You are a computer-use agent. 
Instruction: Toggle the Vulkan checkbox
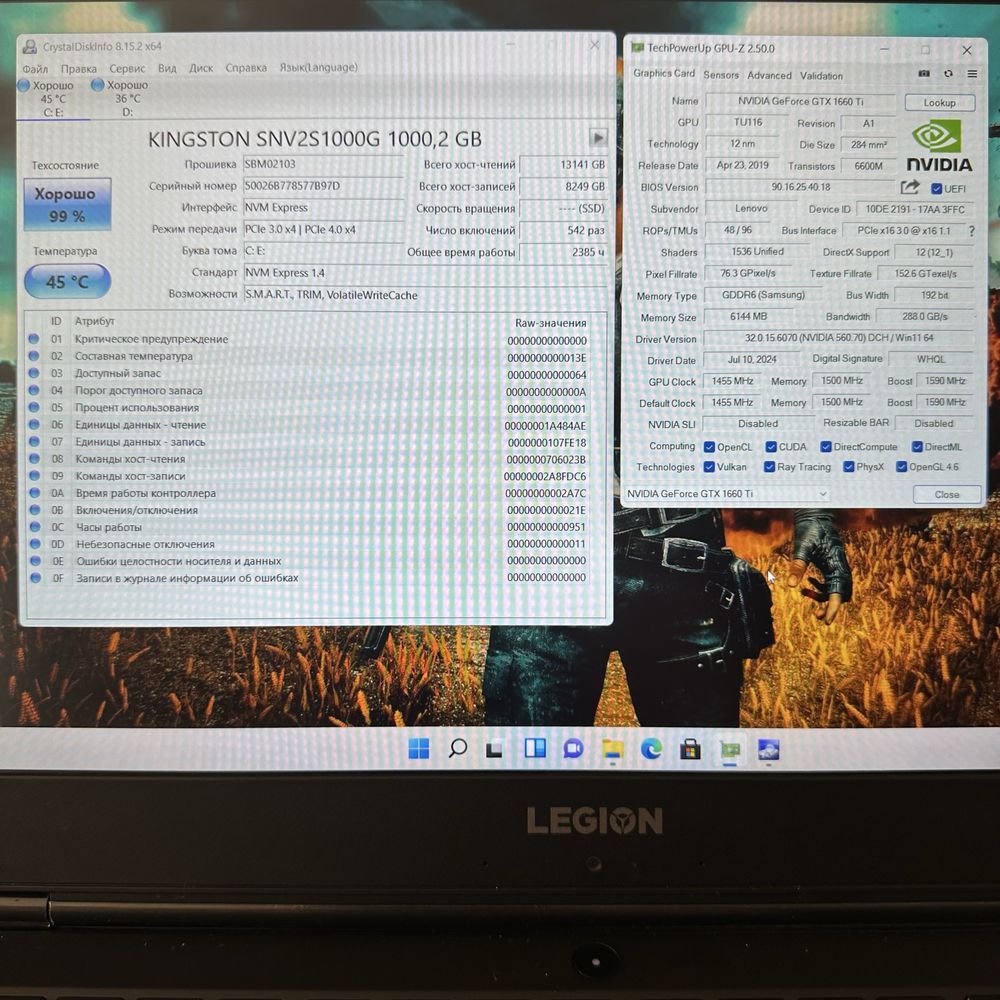[x=709, y=467]
